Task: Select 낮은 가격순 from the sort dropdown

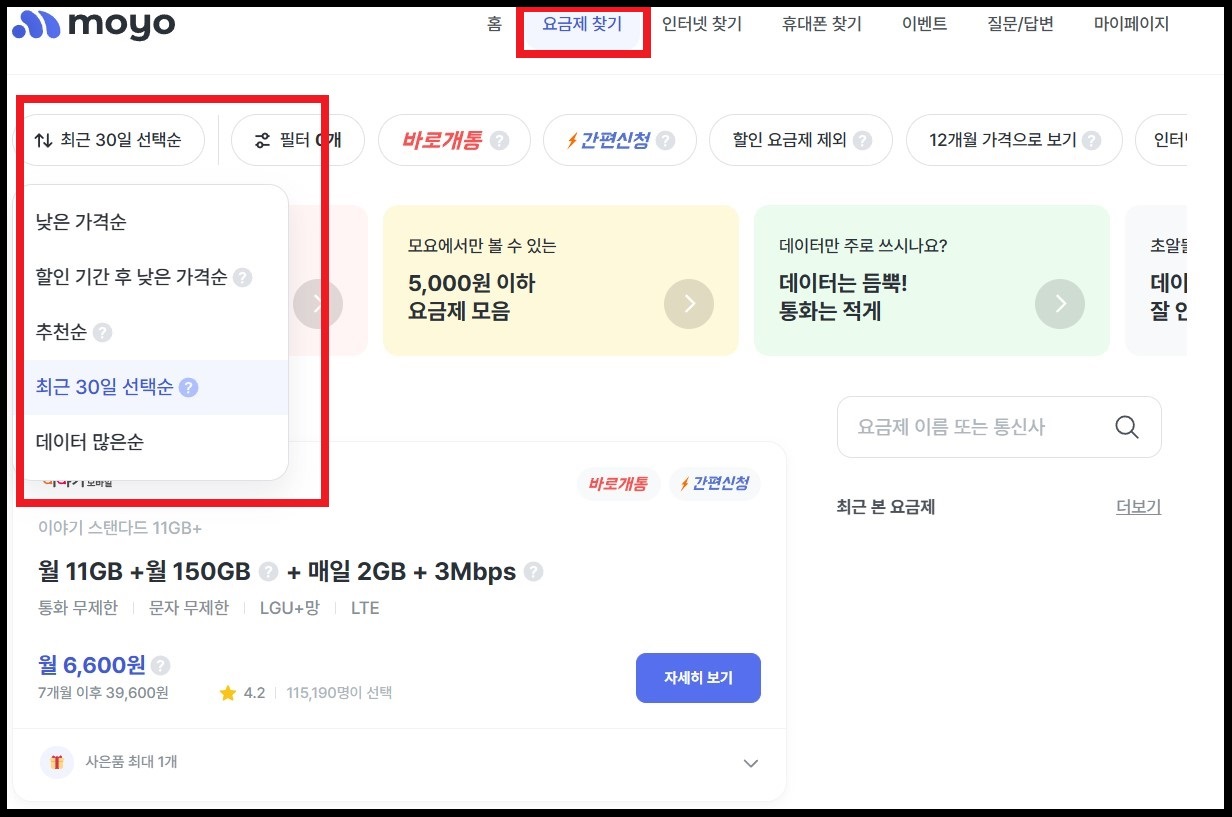Action: 82,221
